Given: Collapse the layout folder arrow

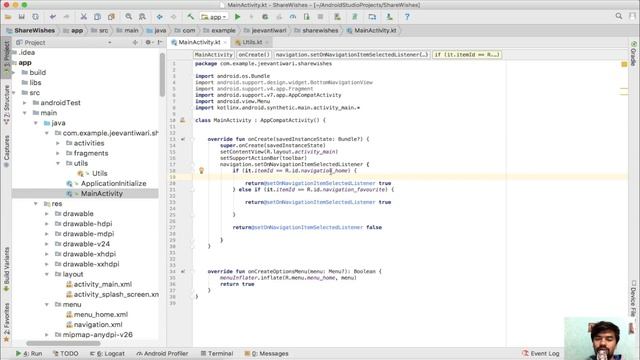Looking at the screenshot, I should point(47,274).
